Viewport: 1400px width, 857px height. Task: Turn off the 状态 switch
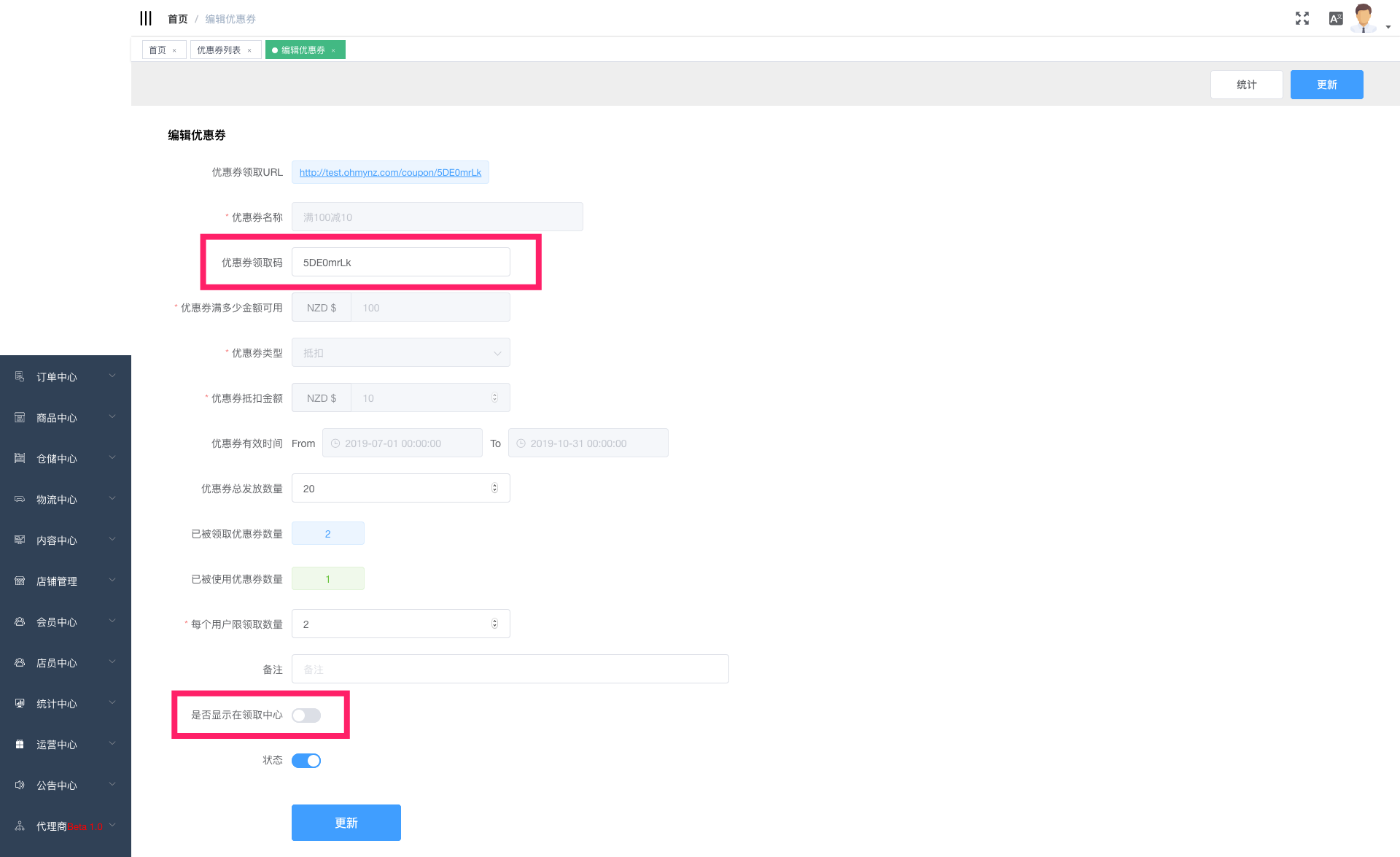click(306, 761)
